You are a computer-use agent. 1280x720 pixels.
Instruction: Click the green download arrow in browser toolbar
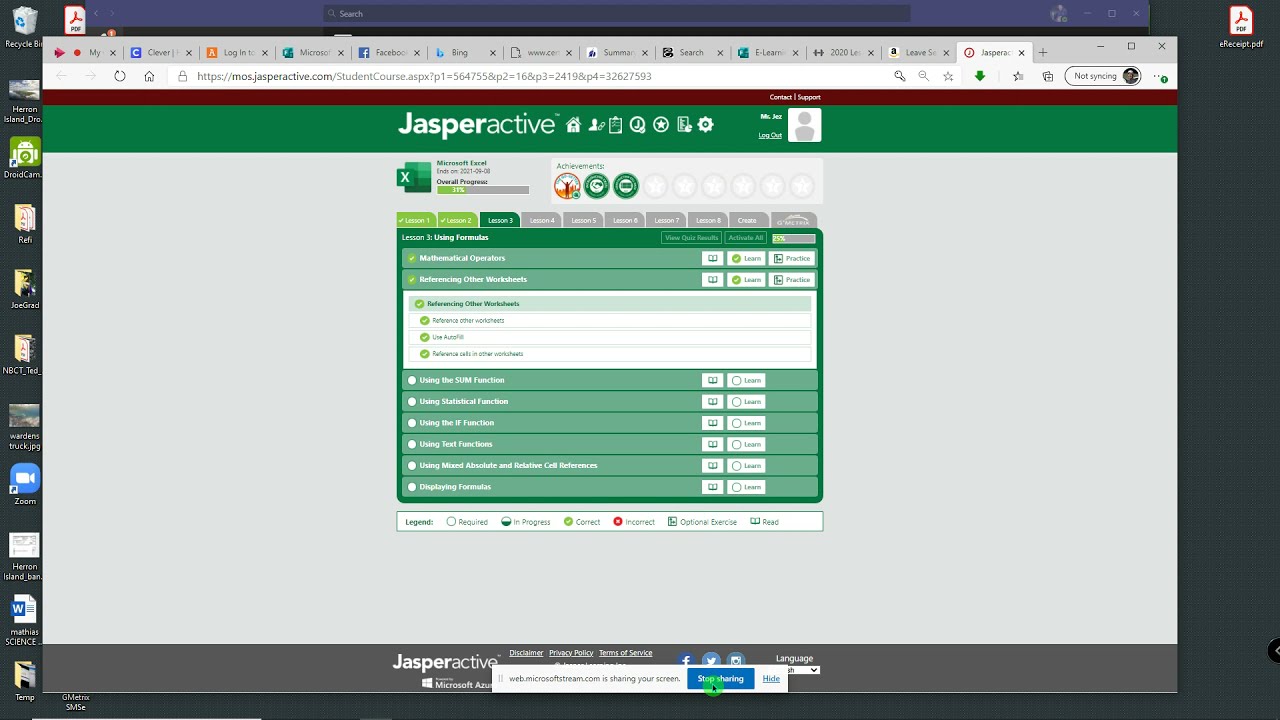point(980,76)
